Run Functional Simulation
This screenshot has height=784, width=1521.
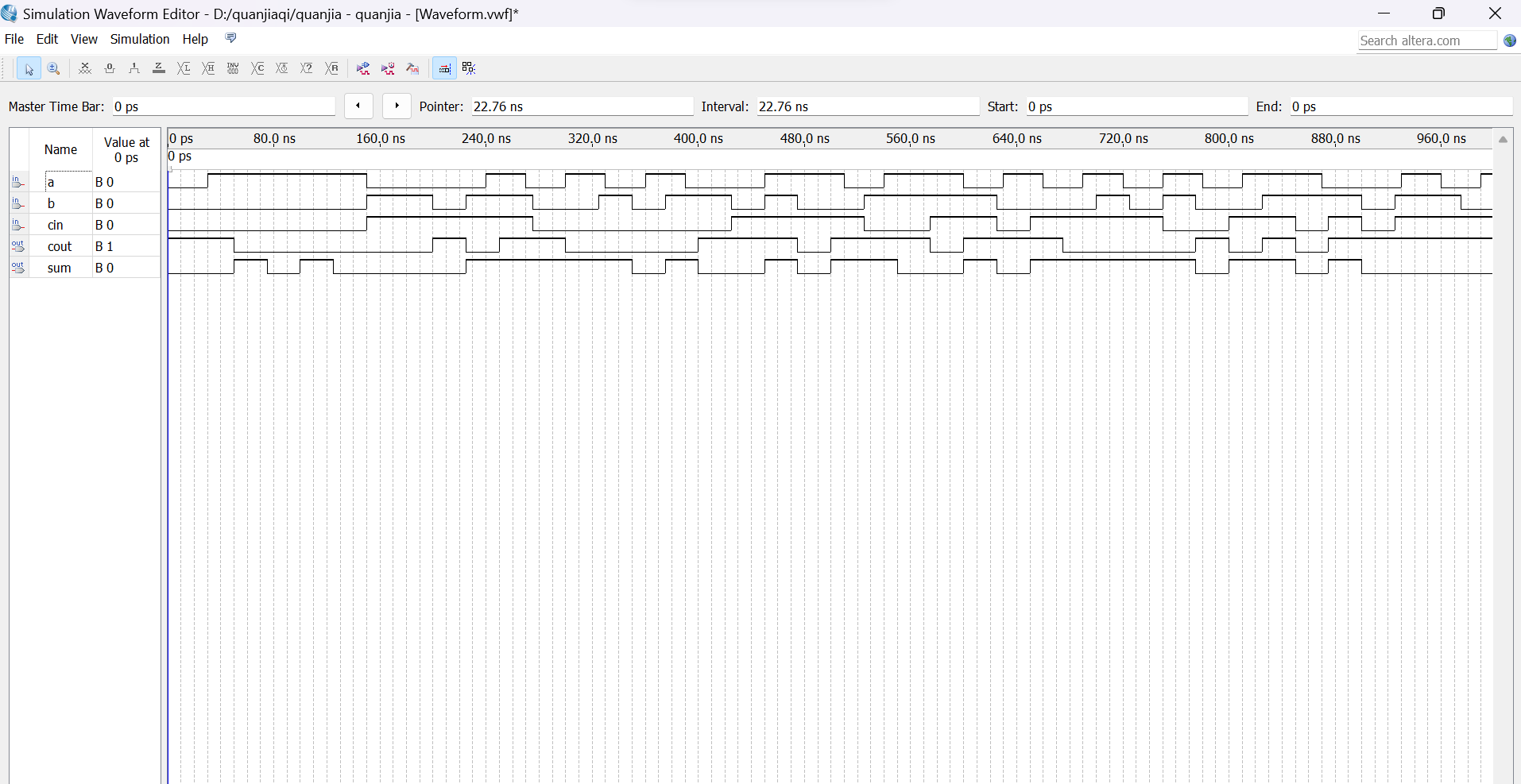363,68
